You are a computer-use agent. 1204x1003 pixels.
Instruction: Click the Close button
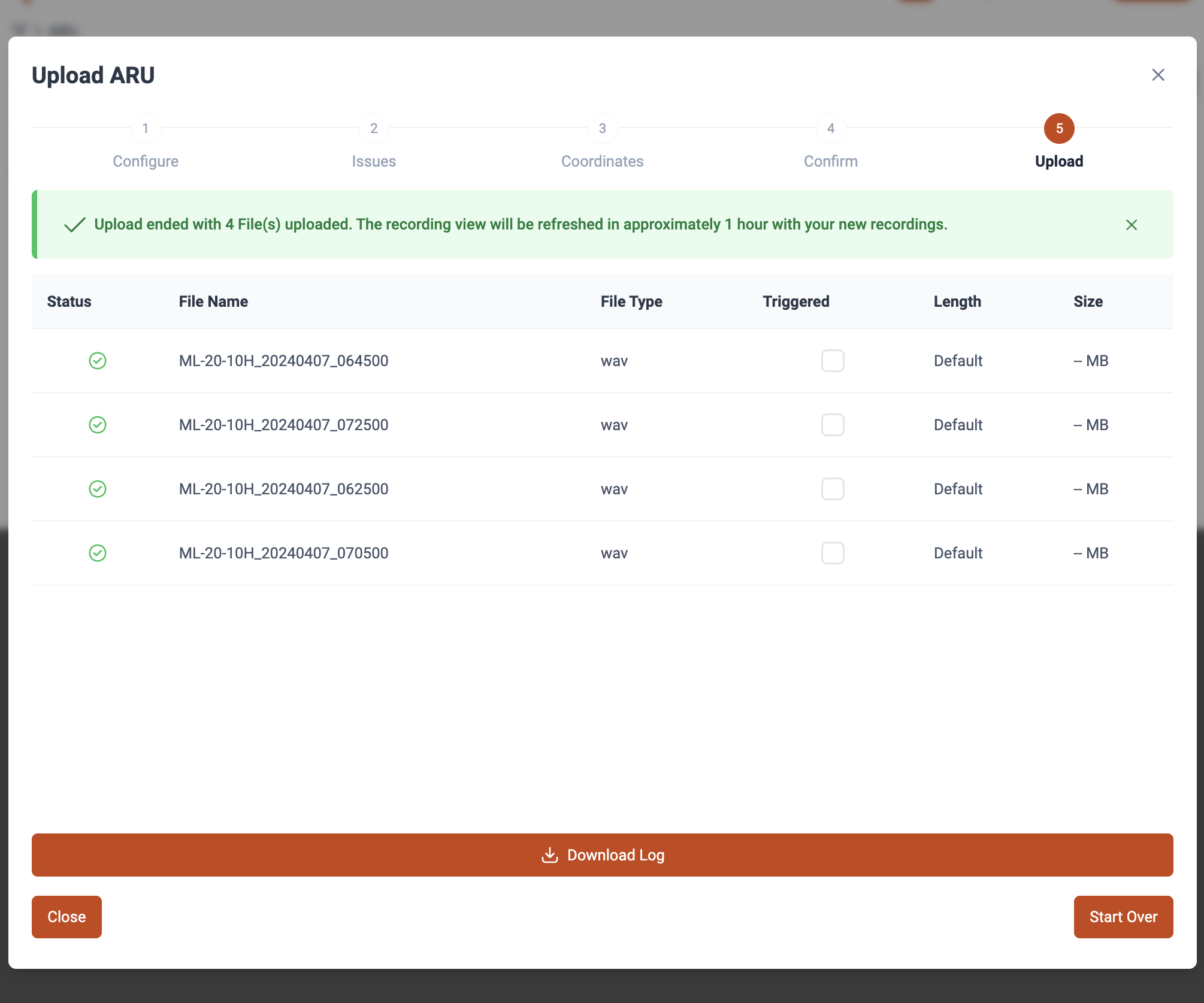click(66, 917)
